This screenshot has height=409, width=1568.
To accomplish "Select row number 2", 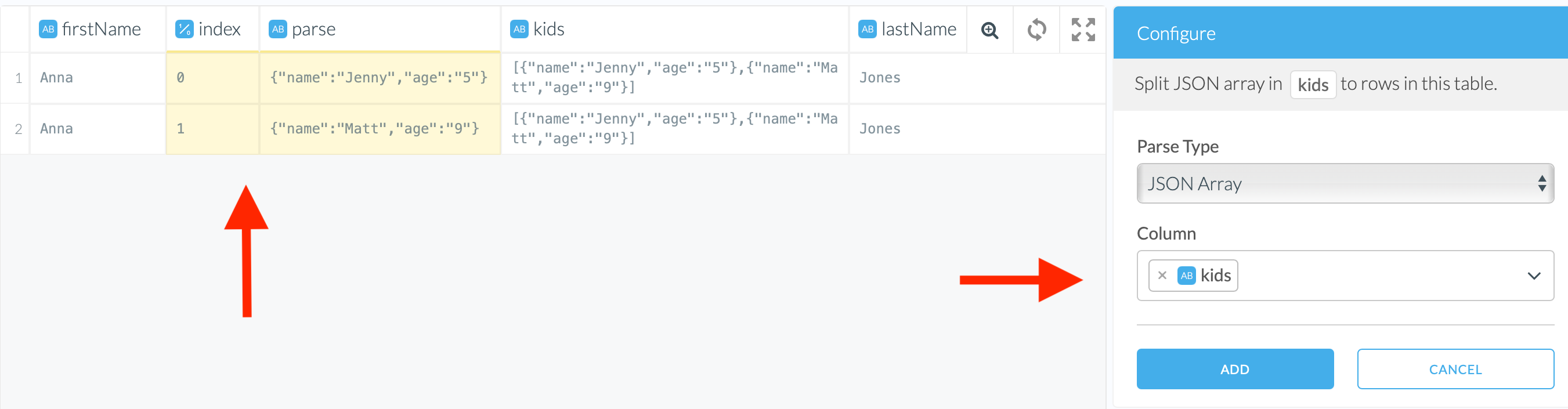I will click(x=18, y=129).
